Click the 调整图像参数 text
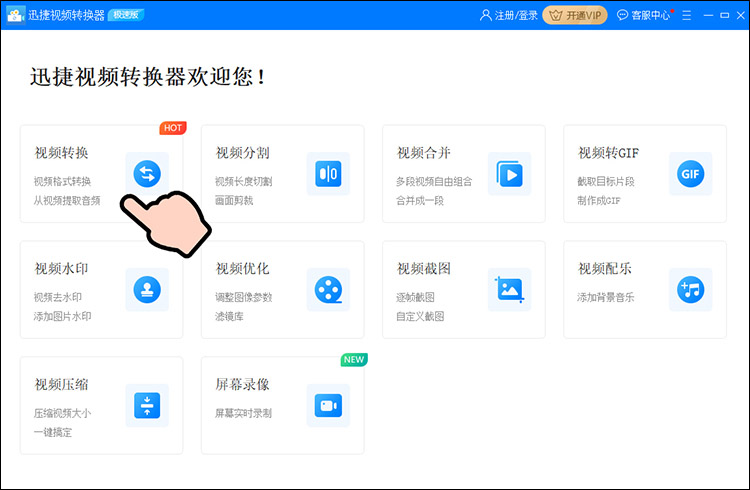This screenshot has width=750, height=490. pyautogui.click(x=243, y=297)
